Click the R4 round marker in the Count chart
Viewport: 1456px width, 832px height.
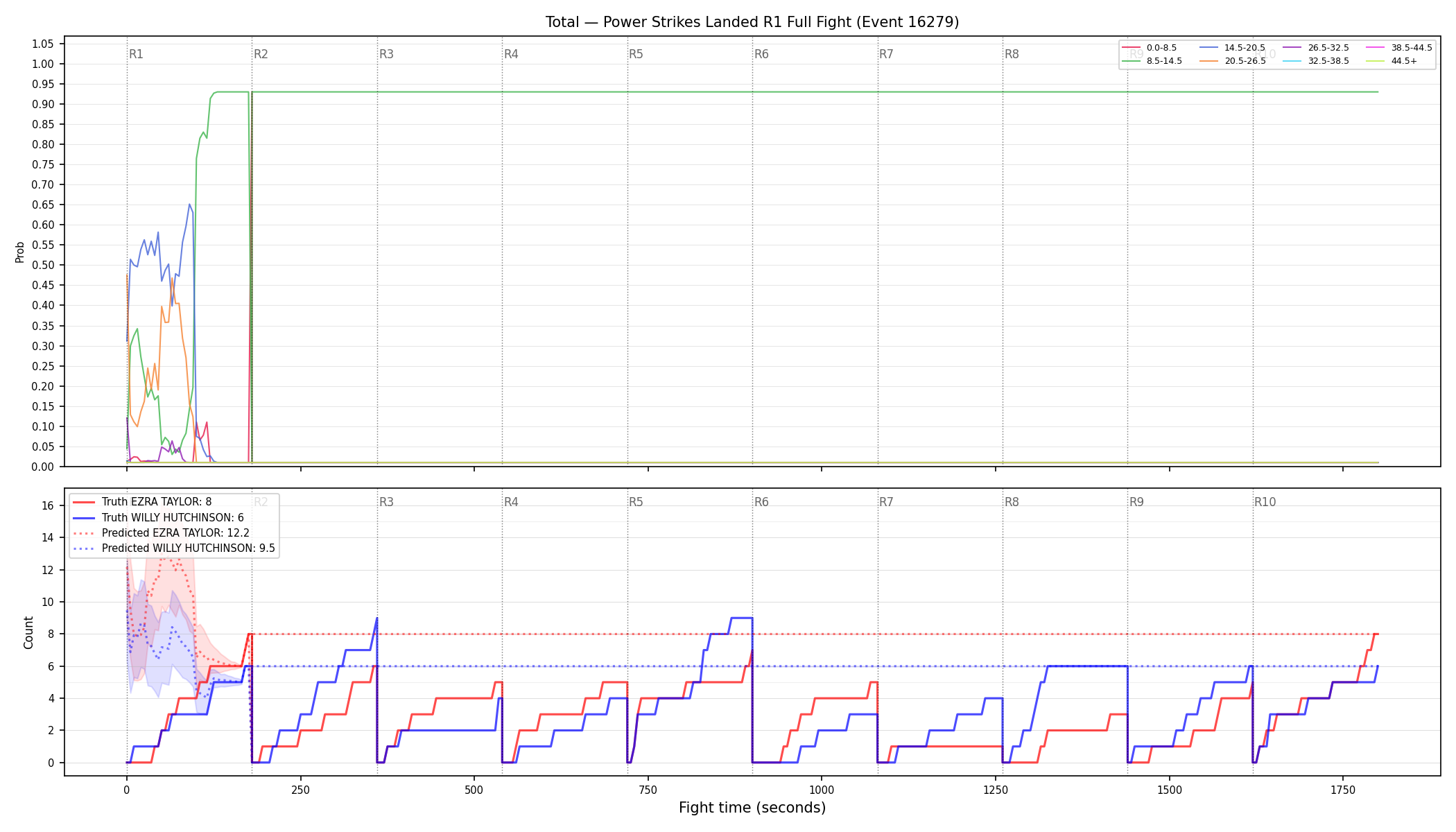click(x=511, y=502)
